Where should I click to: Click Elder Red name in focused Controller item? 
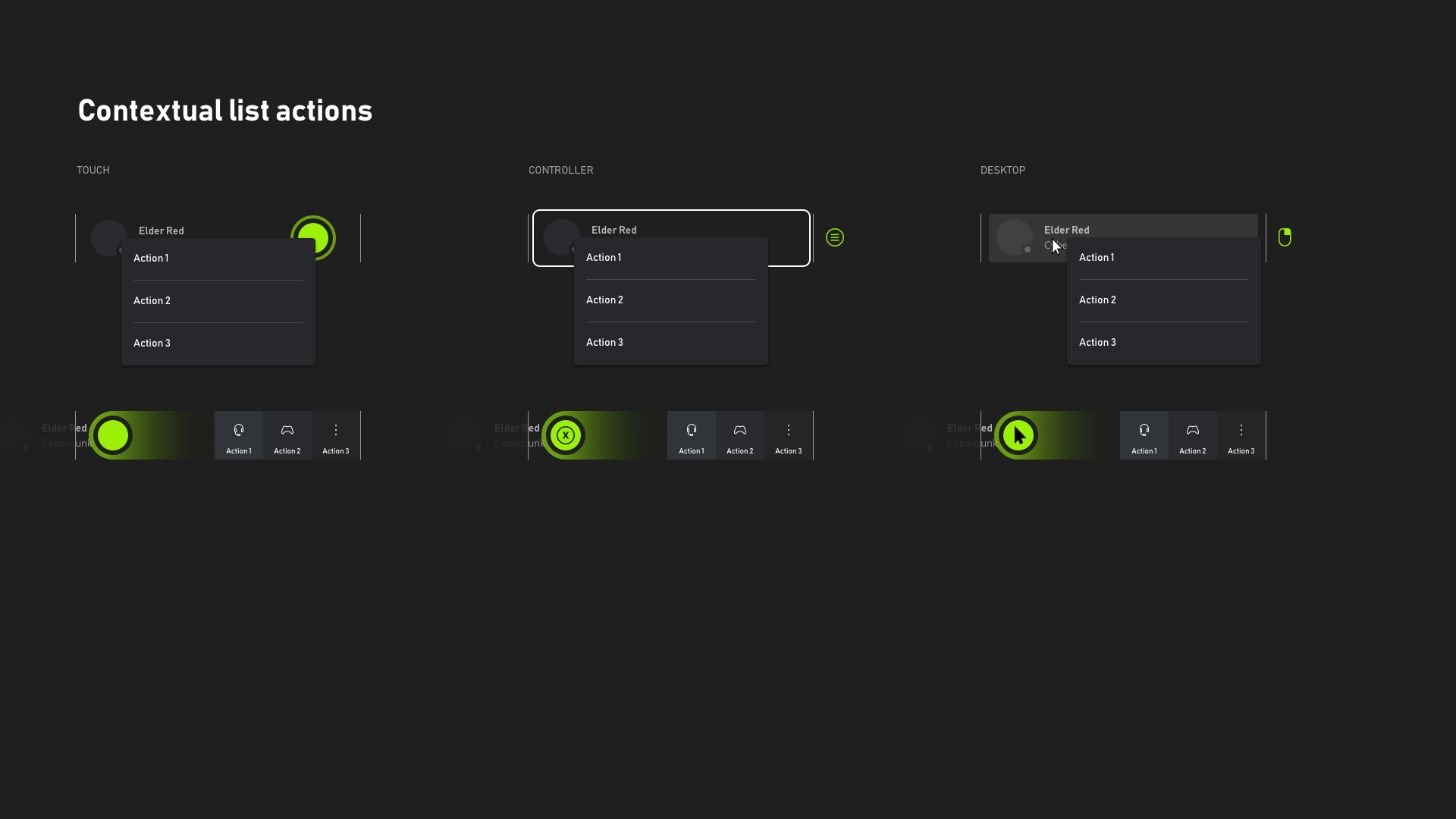tap(614, 230)
